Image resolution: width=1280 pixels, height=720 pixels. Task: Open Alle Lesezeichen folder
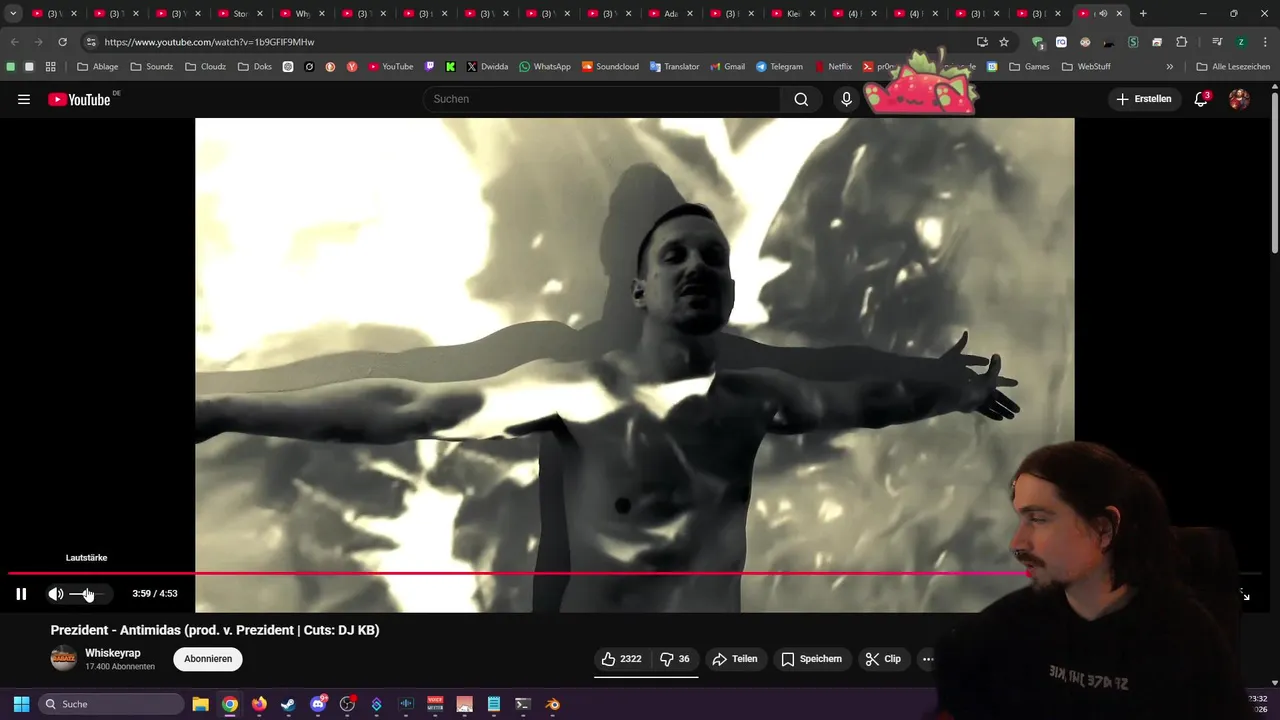(1233, 67)
